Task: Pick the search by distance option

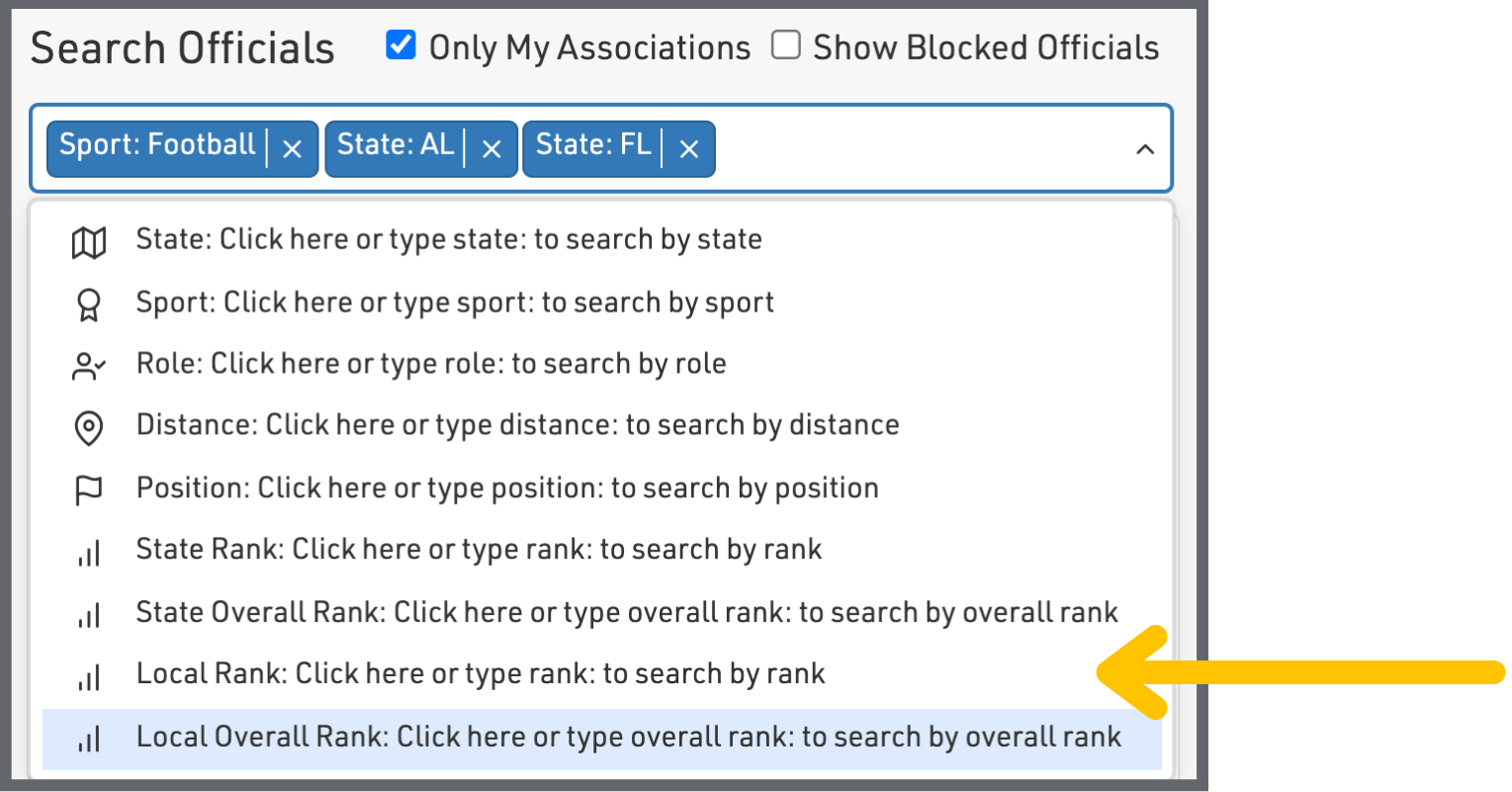Action: click(517, 425)
